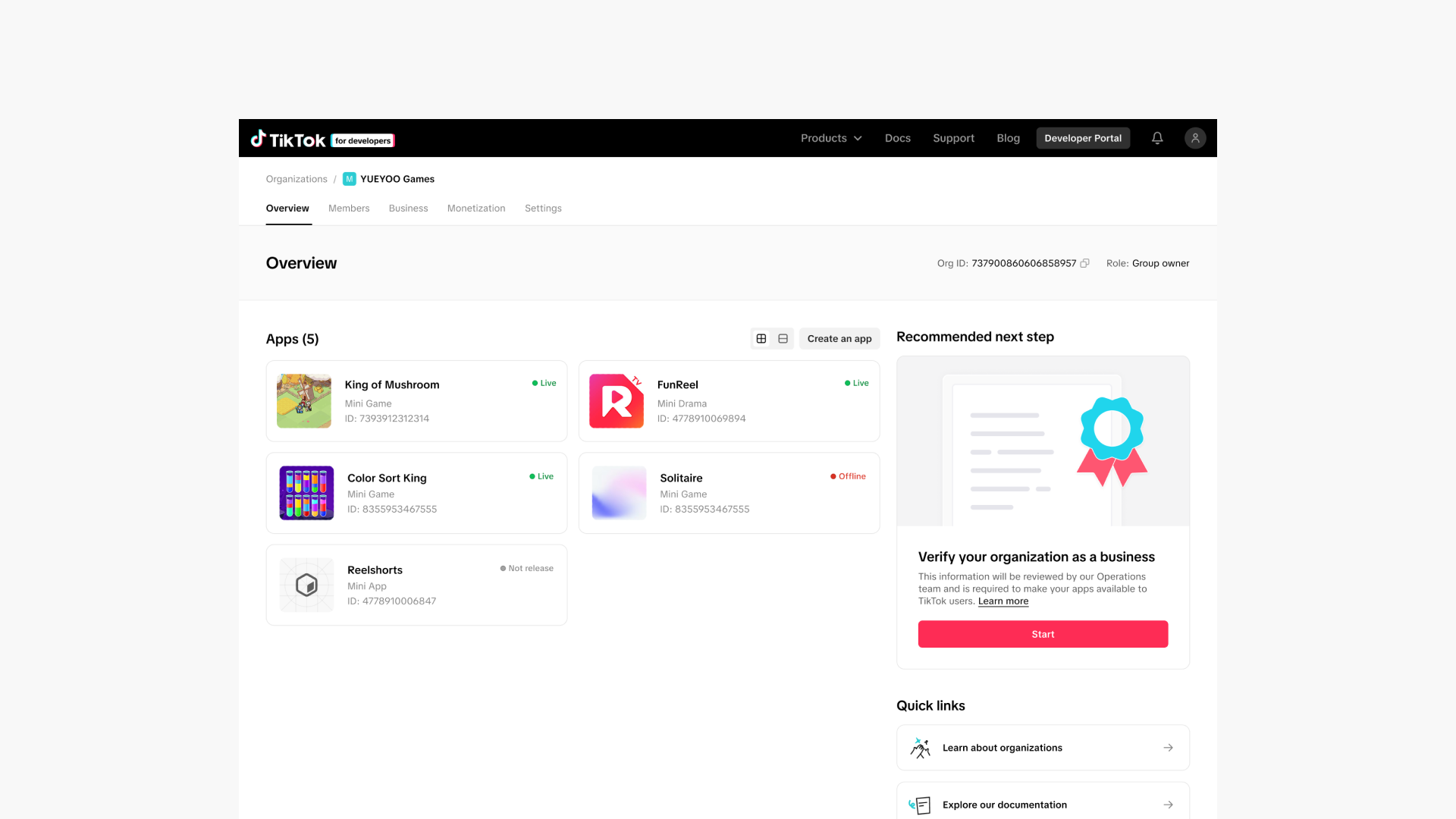Open Explore our documentation quick link
The width and height of the screenshot is (1456, 819).
(1043, 802)
